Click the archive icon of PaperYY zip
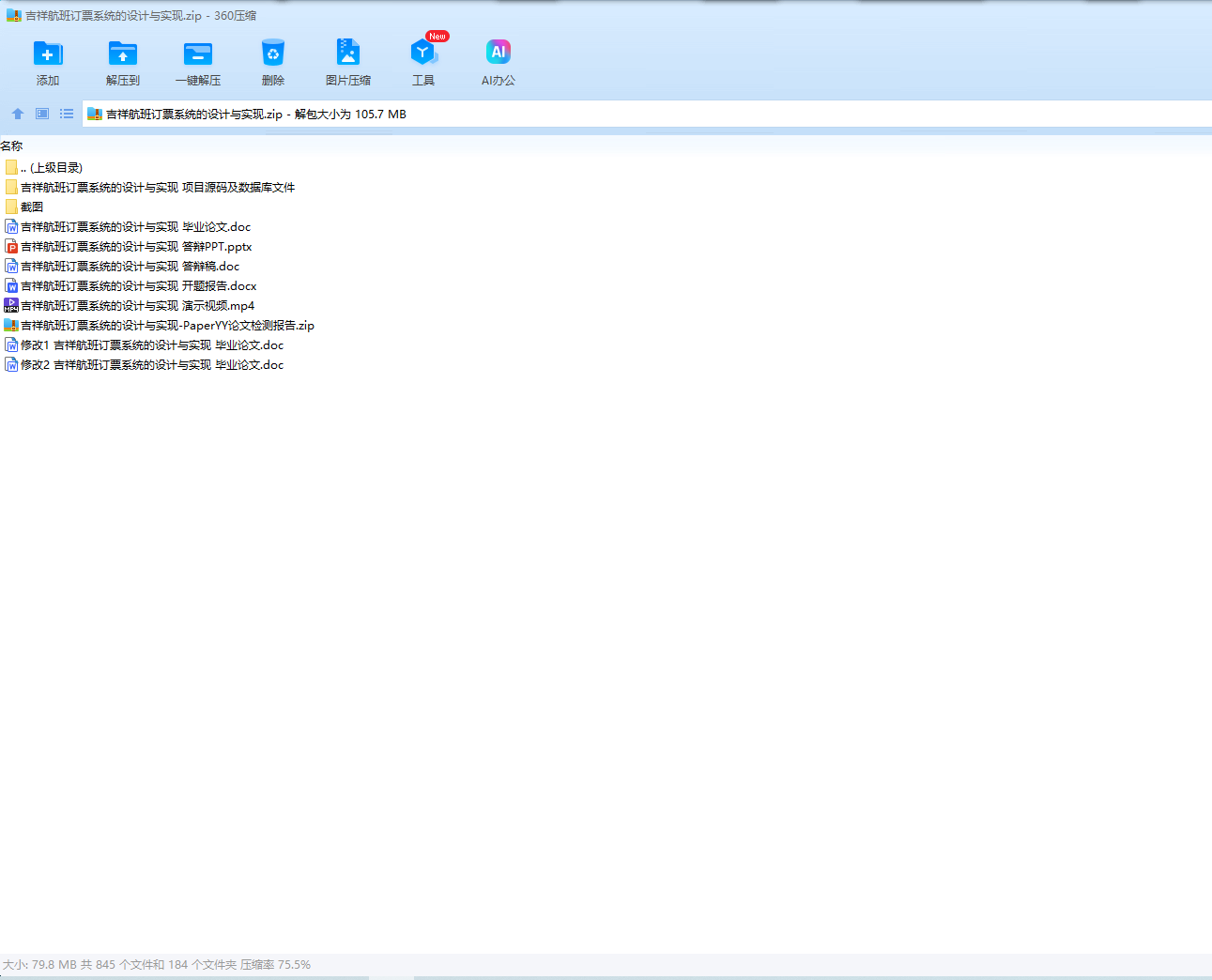 11,325
